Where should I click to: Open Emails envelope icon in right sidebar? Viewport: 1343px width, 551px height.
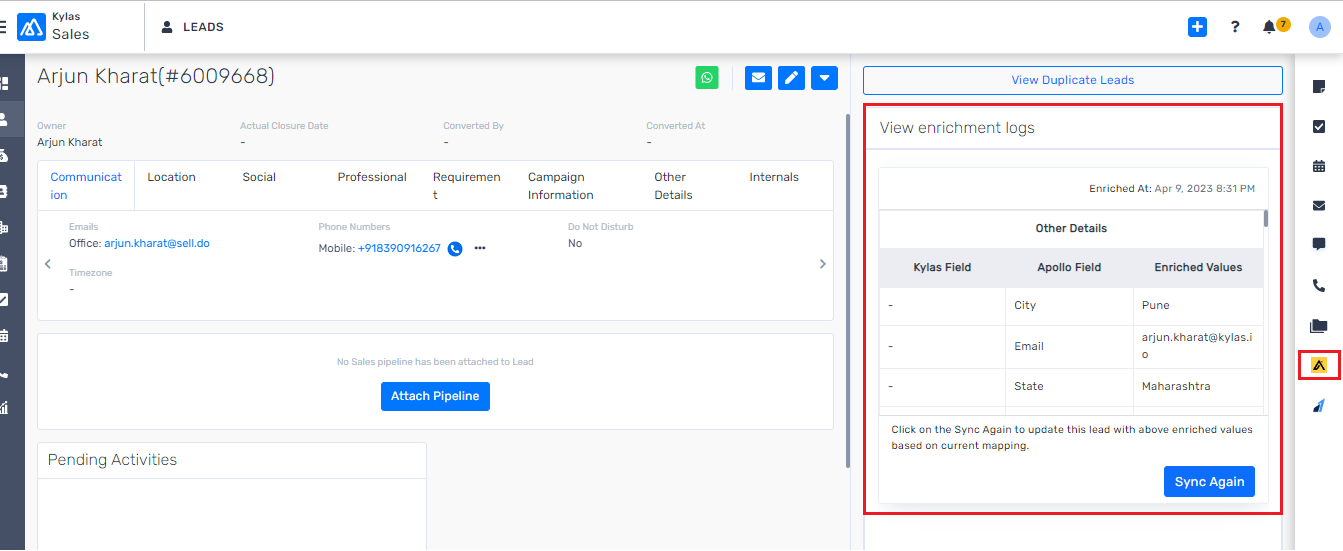1318,206
